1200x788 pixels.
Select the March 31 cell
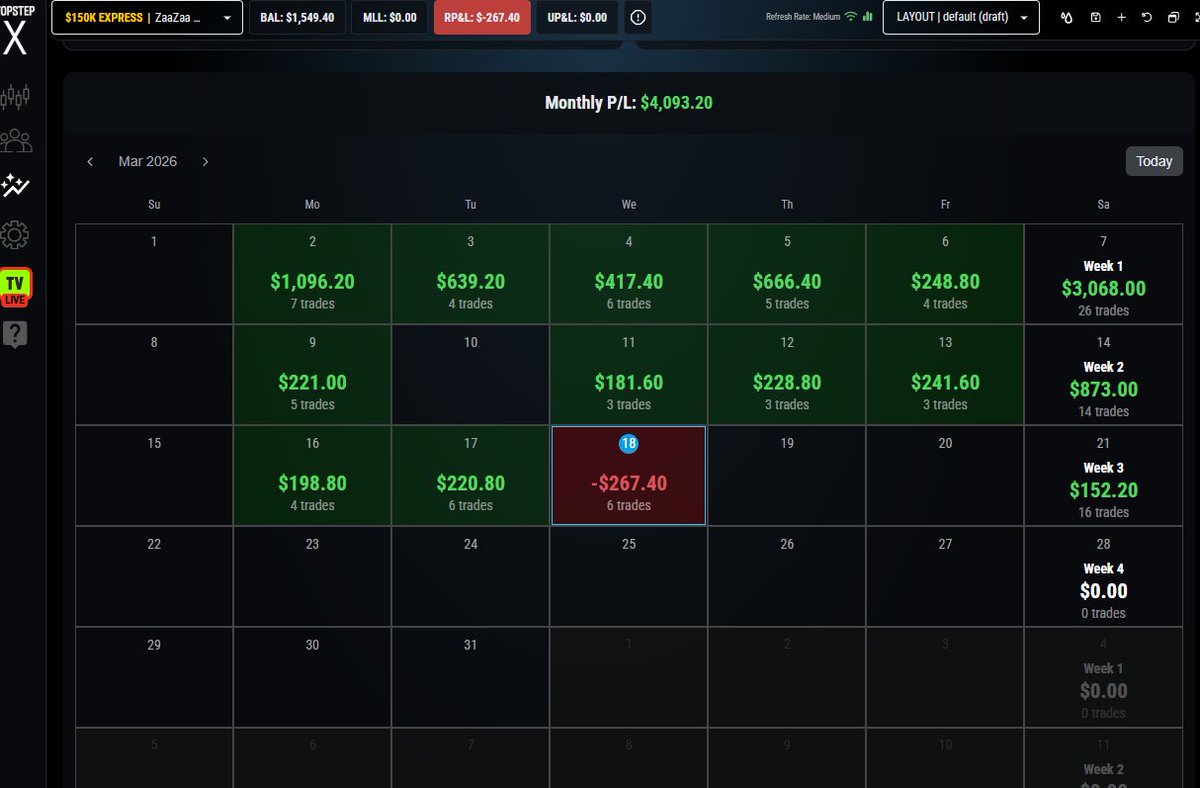coord(470,677)
